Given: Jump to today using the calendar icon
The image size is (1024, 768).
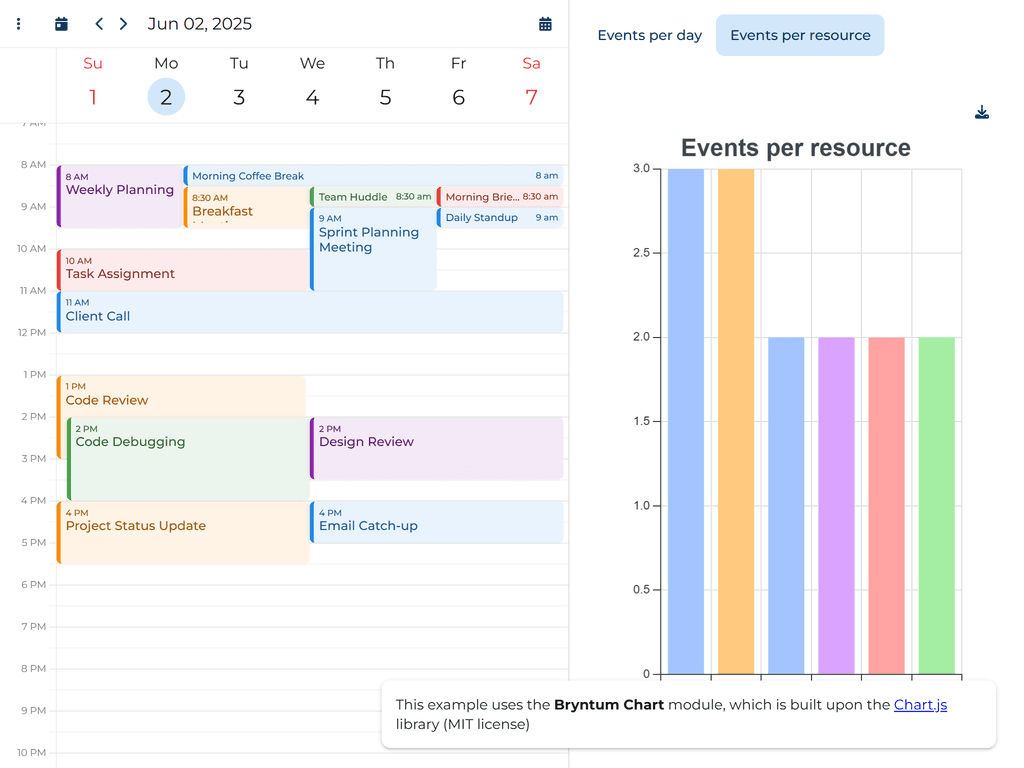Looking at the screenshot, I should pyautogui.click(x=60, y=23).
